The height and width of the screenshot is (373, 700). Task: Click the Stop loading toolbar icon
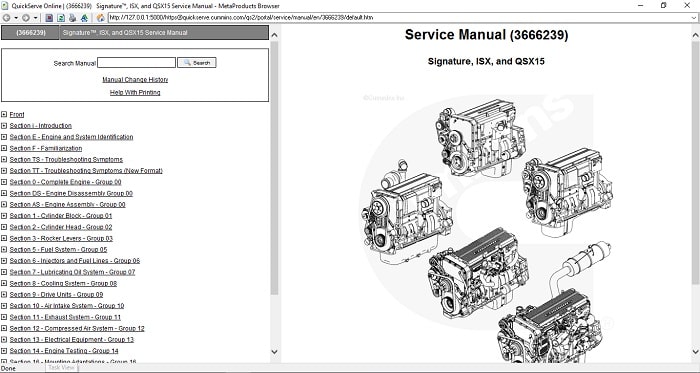click(x=49, y=18)
